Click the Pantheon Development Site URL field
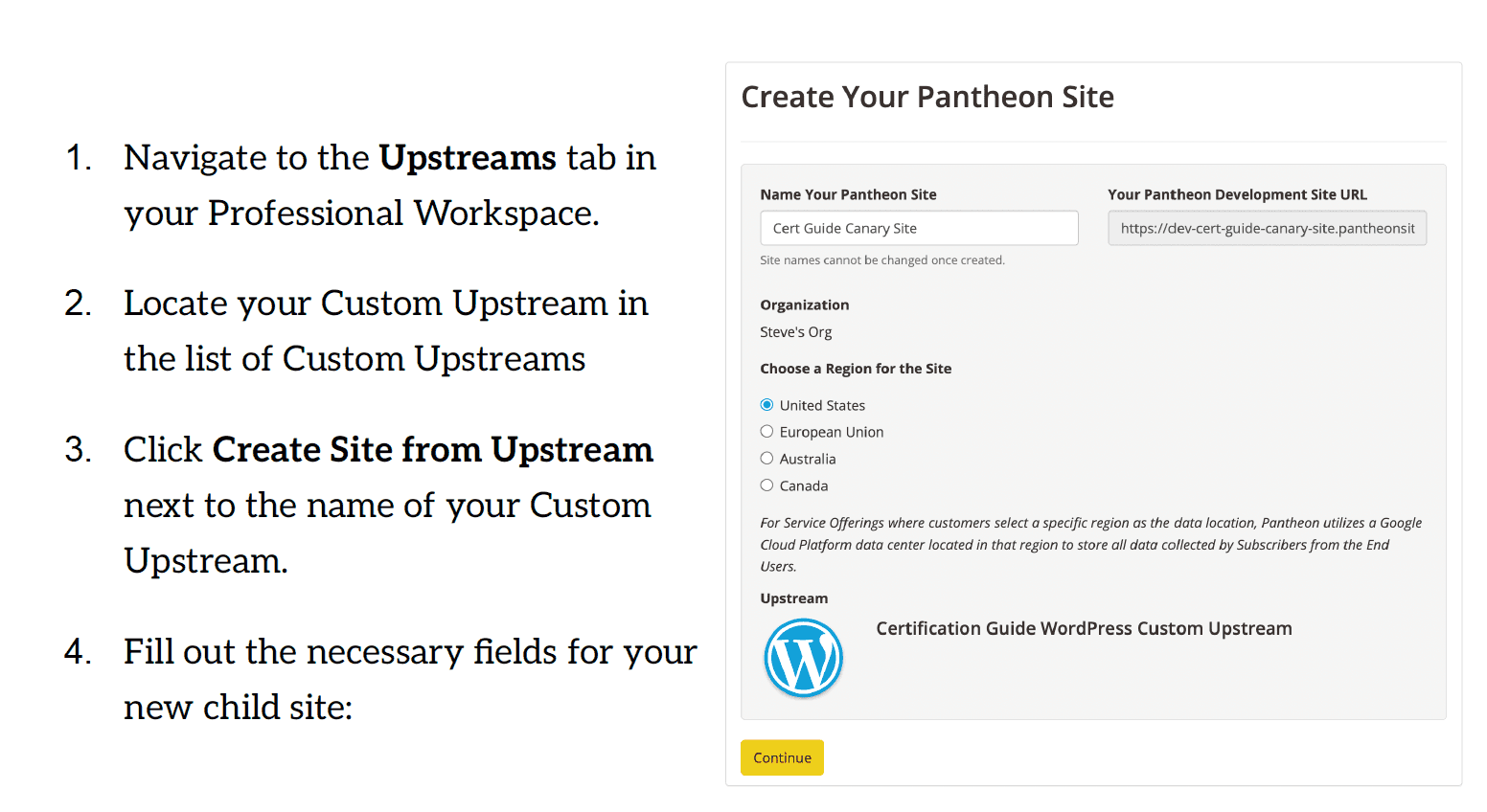 (1267, 228)
